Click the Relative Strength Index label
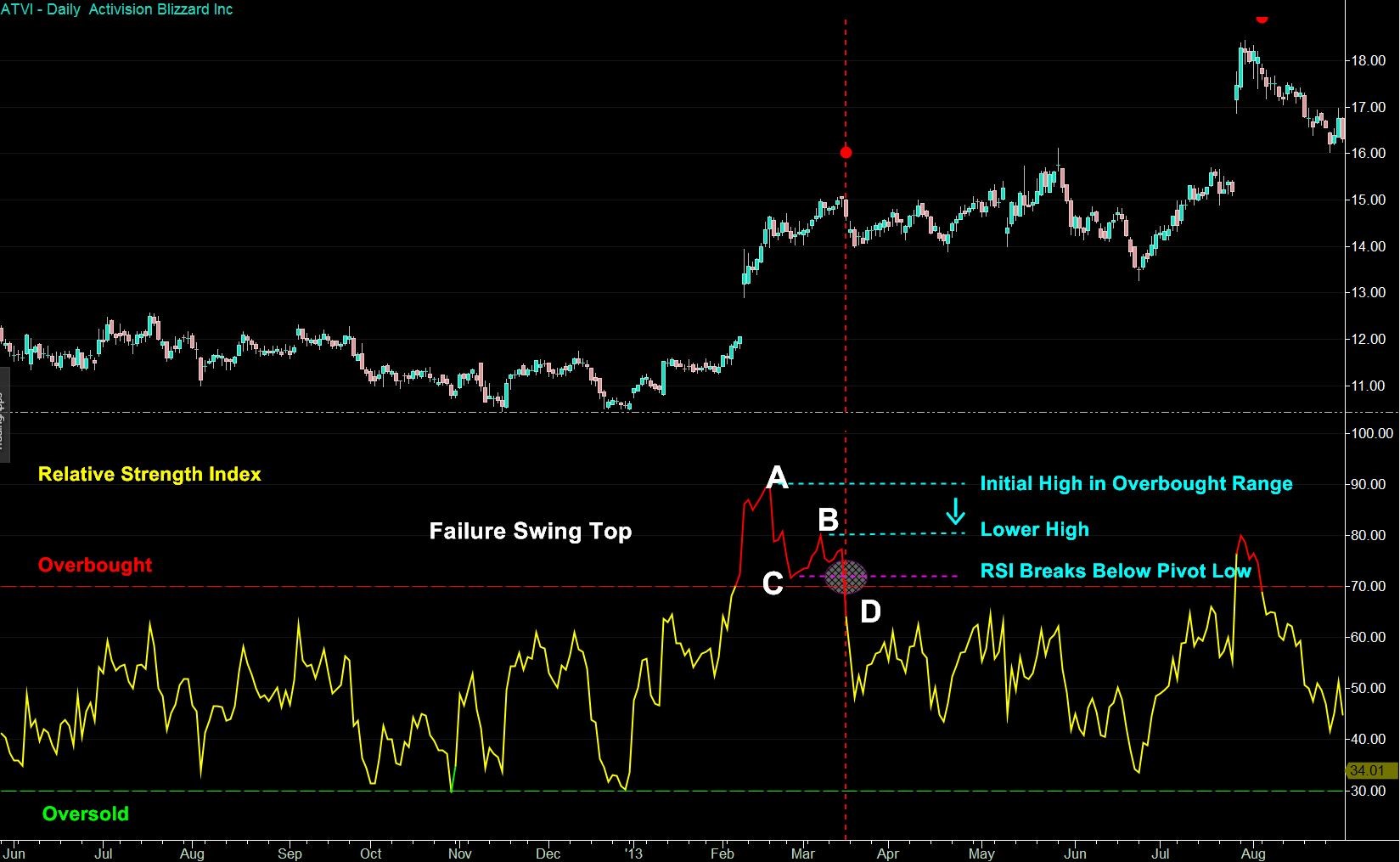Viewport: 1400px width, 862px height. 149,475
